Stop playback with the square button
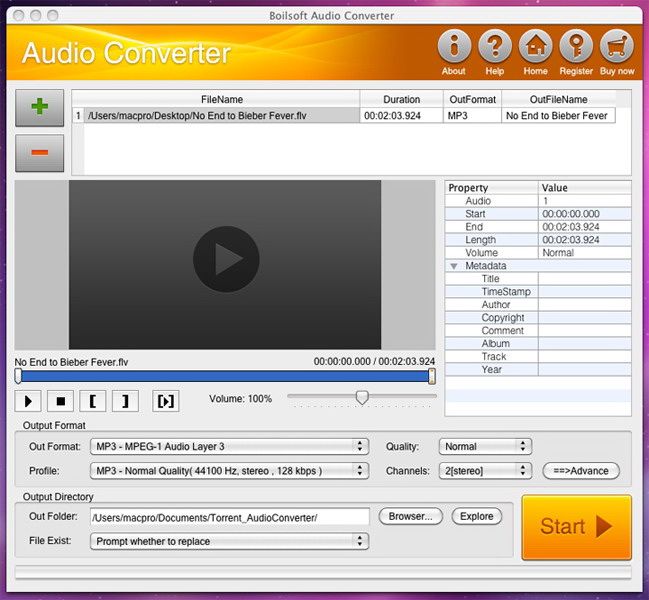Screen dimensions: 649x600 [60, 401]
